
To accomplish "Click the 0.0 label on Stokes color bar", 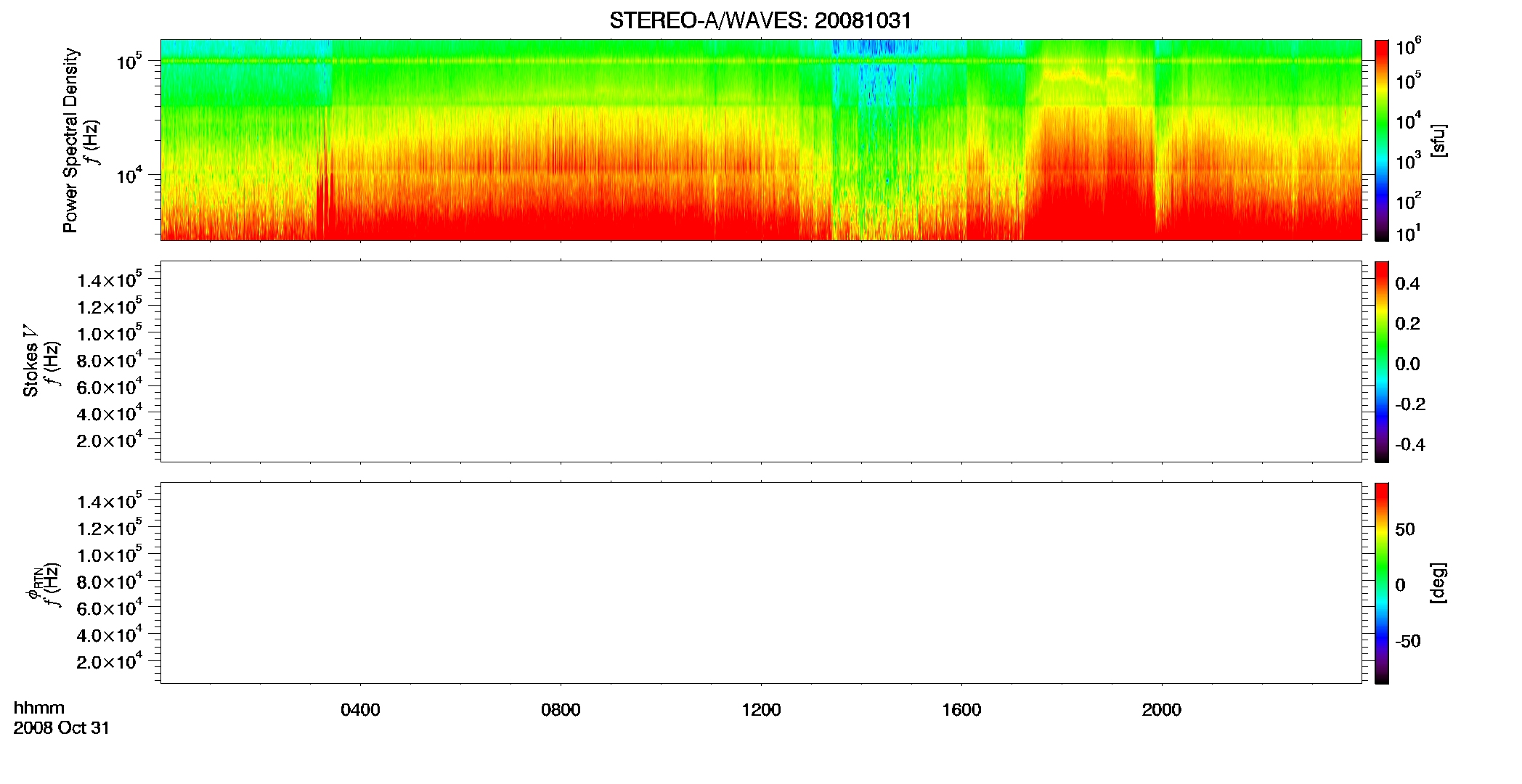I will click(x=1407, y=364).
